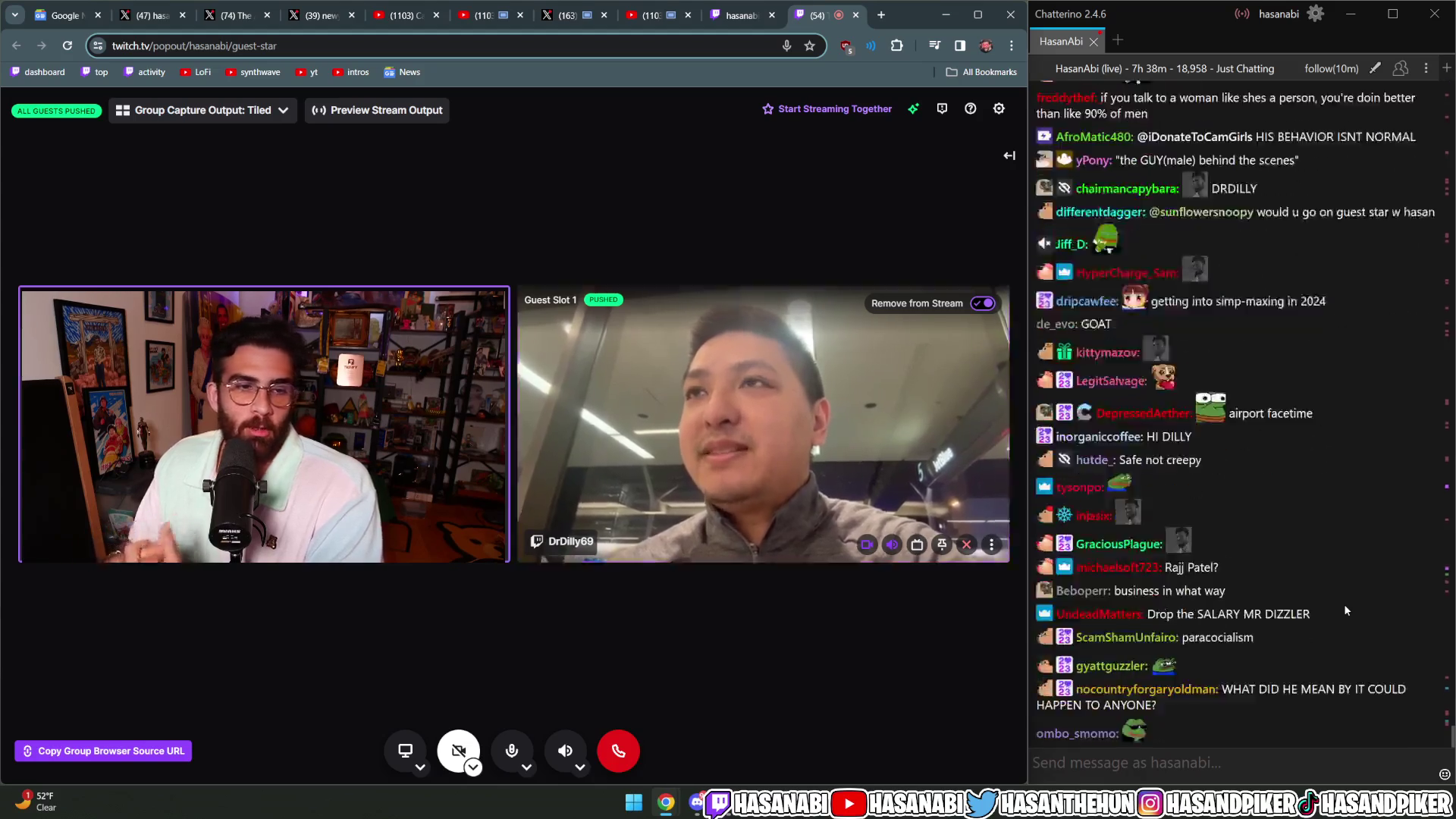This screenshot has width=1456, height=819.
Task: Open the Guest Star settings gear
Action: tap(999, 108)
